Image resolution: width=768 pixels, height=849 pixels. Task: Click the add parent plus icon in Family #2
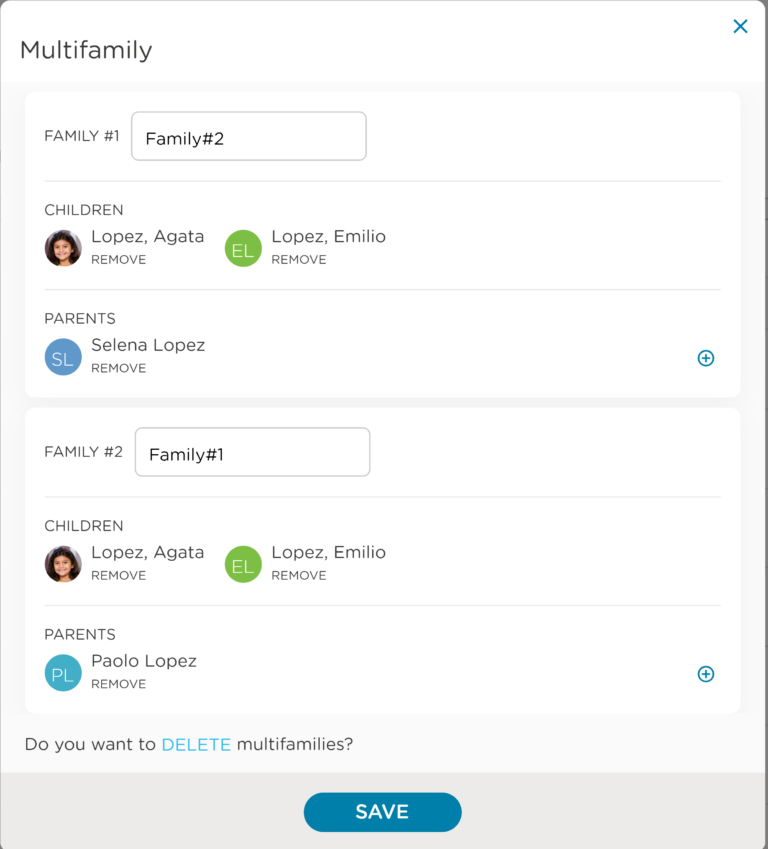[706, 674]
